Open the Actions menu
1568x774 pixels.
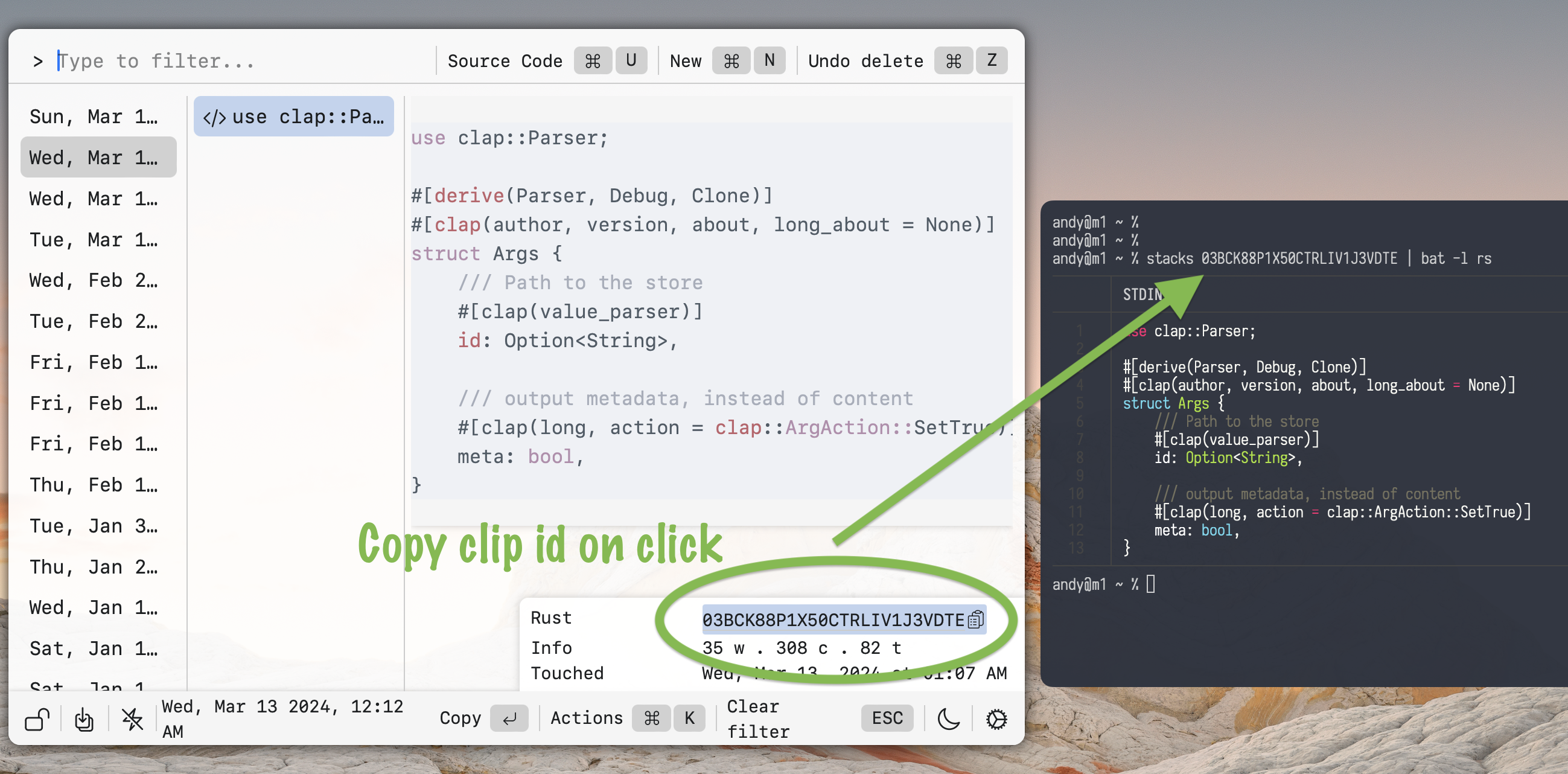586,718
